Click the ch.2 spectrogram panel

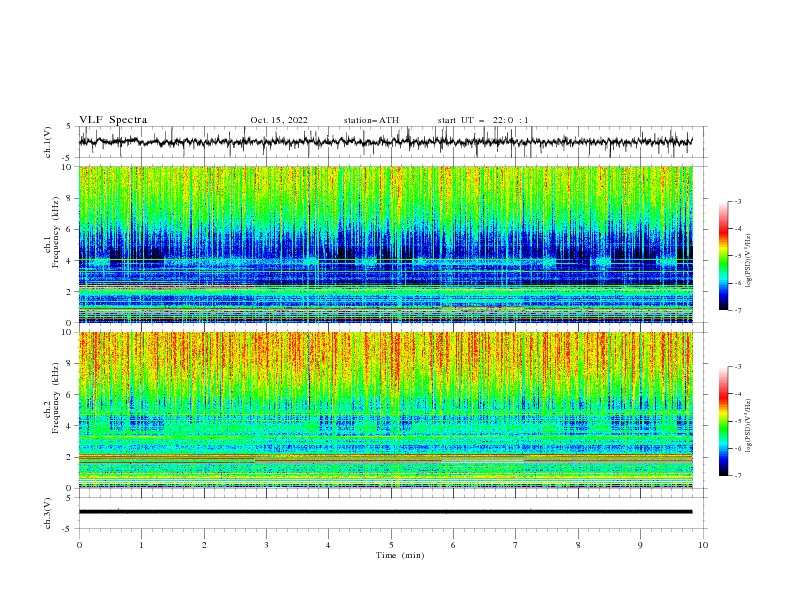tap(385, 410)
